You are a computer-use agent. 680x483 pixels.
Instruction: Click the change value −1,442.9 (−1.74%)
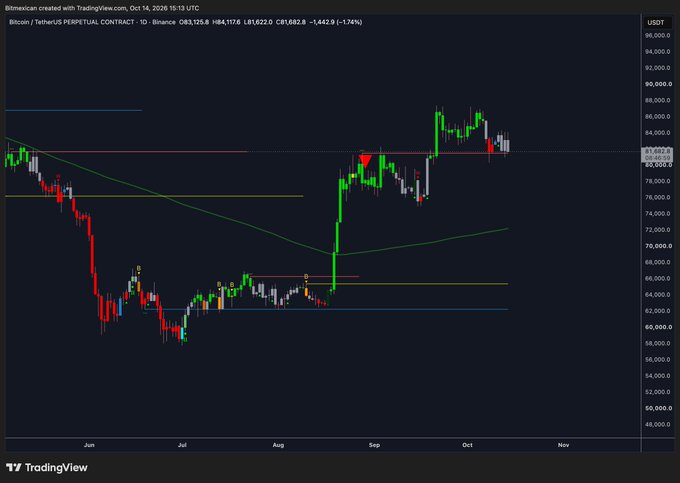pos(335,22)
